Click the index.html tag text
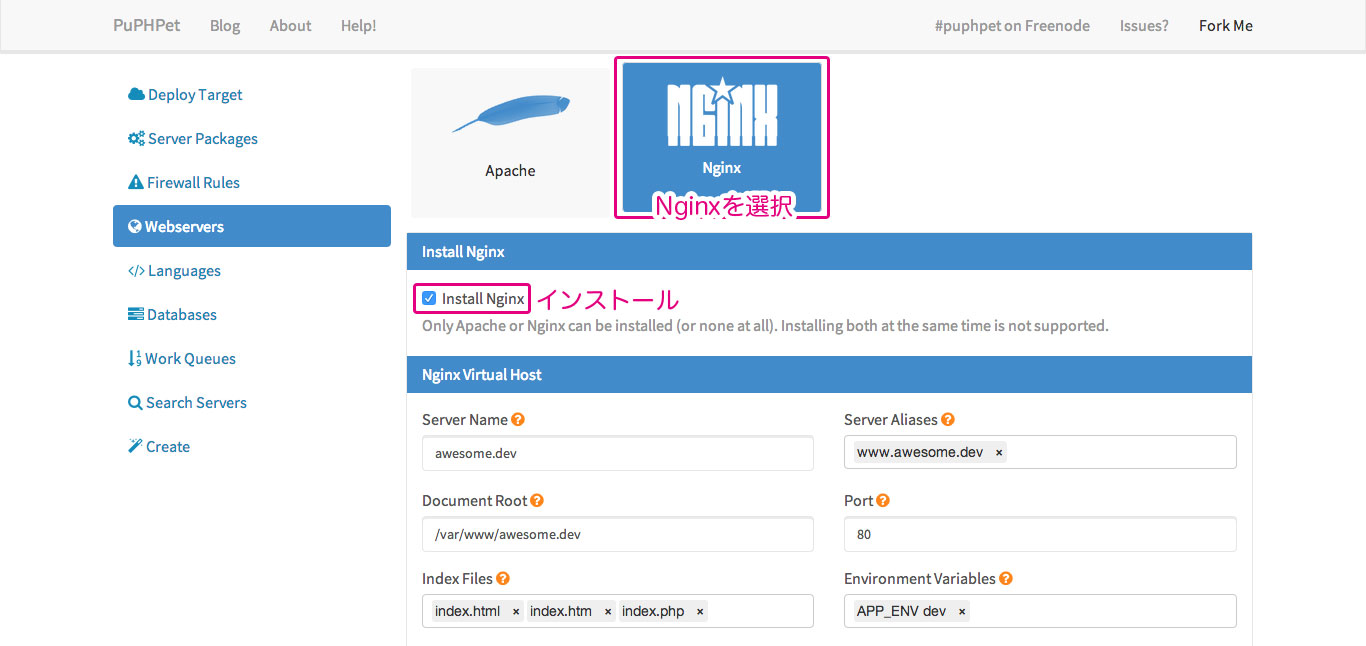 click(467, 612)
